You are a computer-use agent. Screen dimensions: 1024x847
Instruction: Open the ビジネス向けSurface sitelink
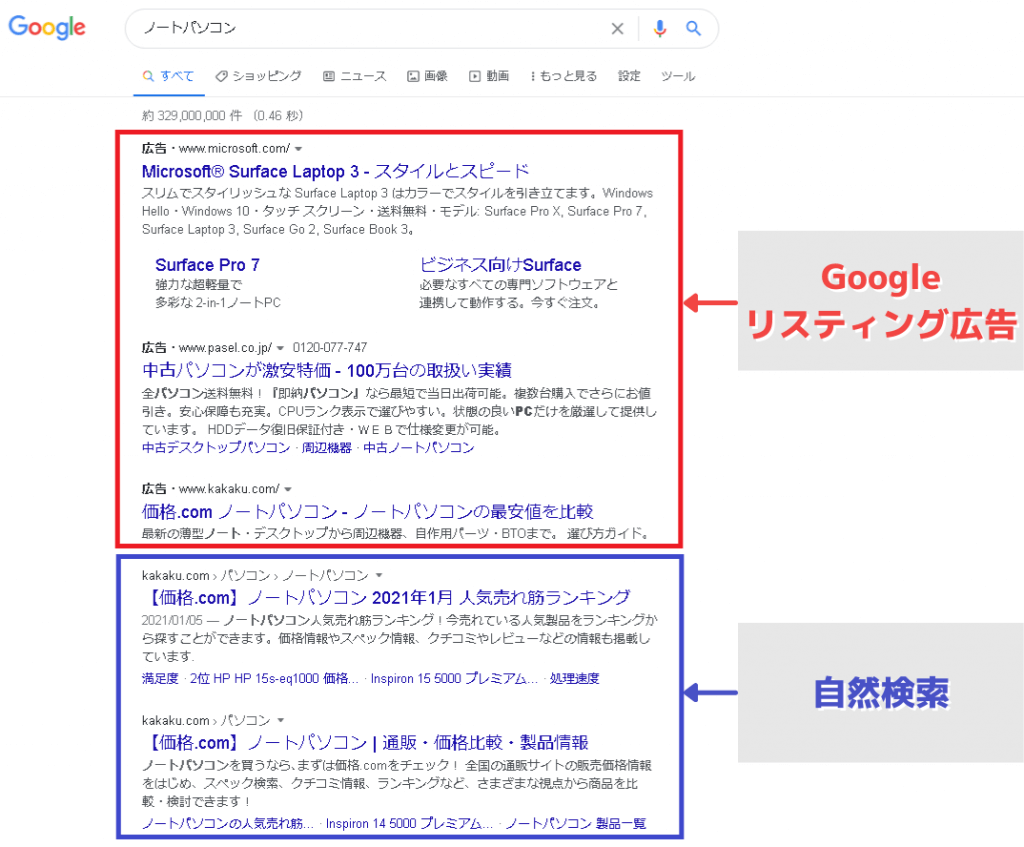[500, 264]
